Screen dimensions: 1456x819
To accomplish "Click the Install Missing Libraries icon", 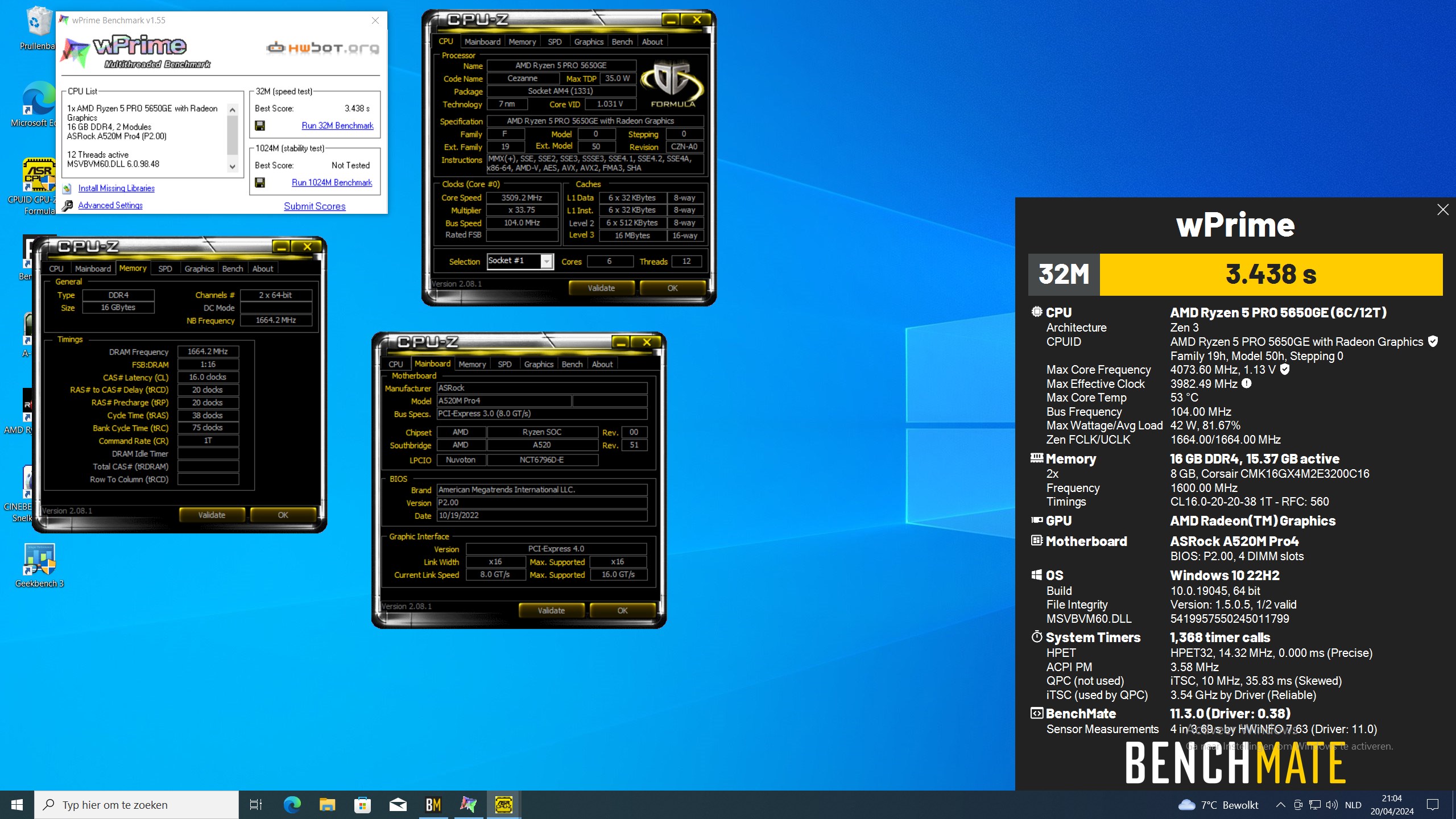I will point(67,188).
